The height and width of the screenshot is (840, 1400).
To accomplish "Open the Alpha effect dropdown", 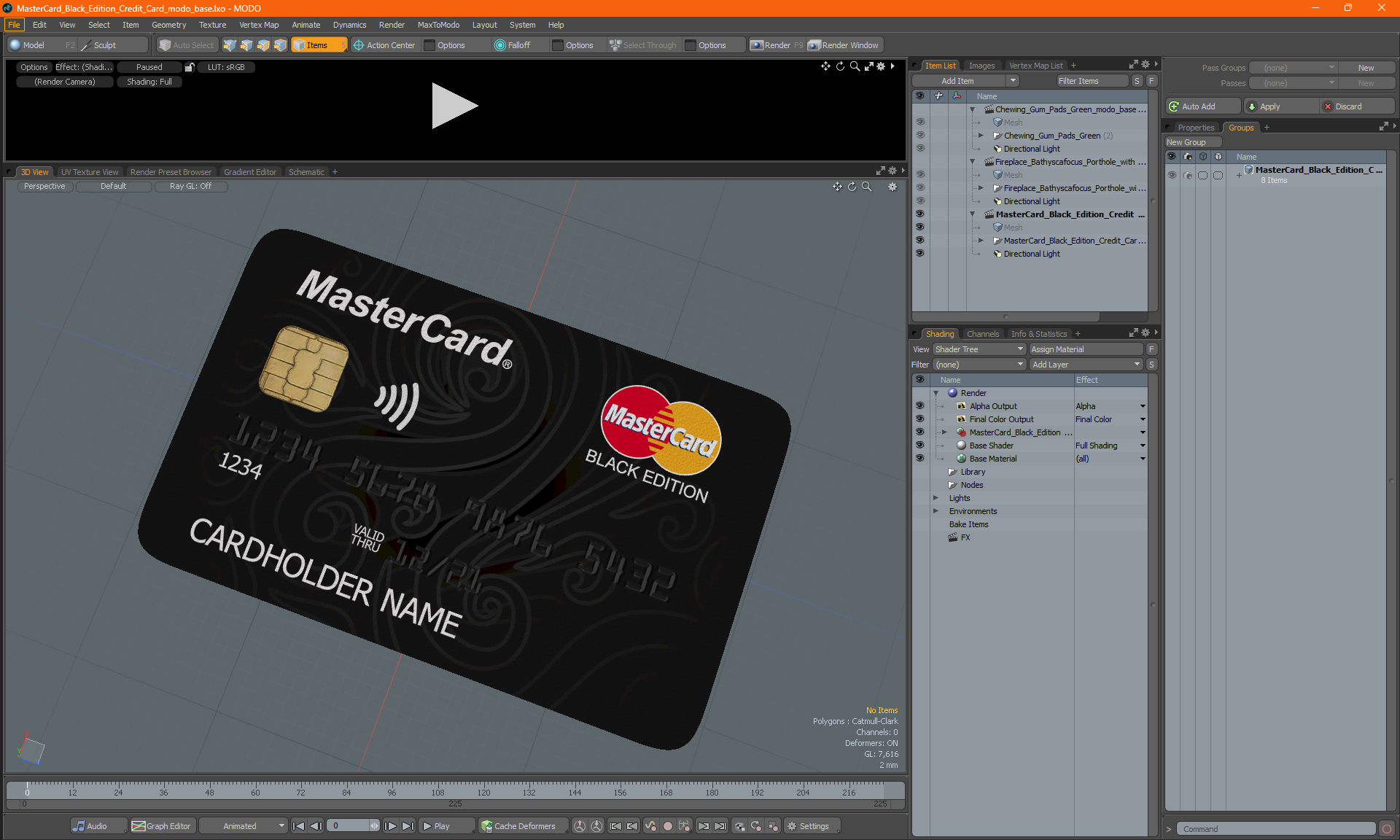I will [1143, 406].
